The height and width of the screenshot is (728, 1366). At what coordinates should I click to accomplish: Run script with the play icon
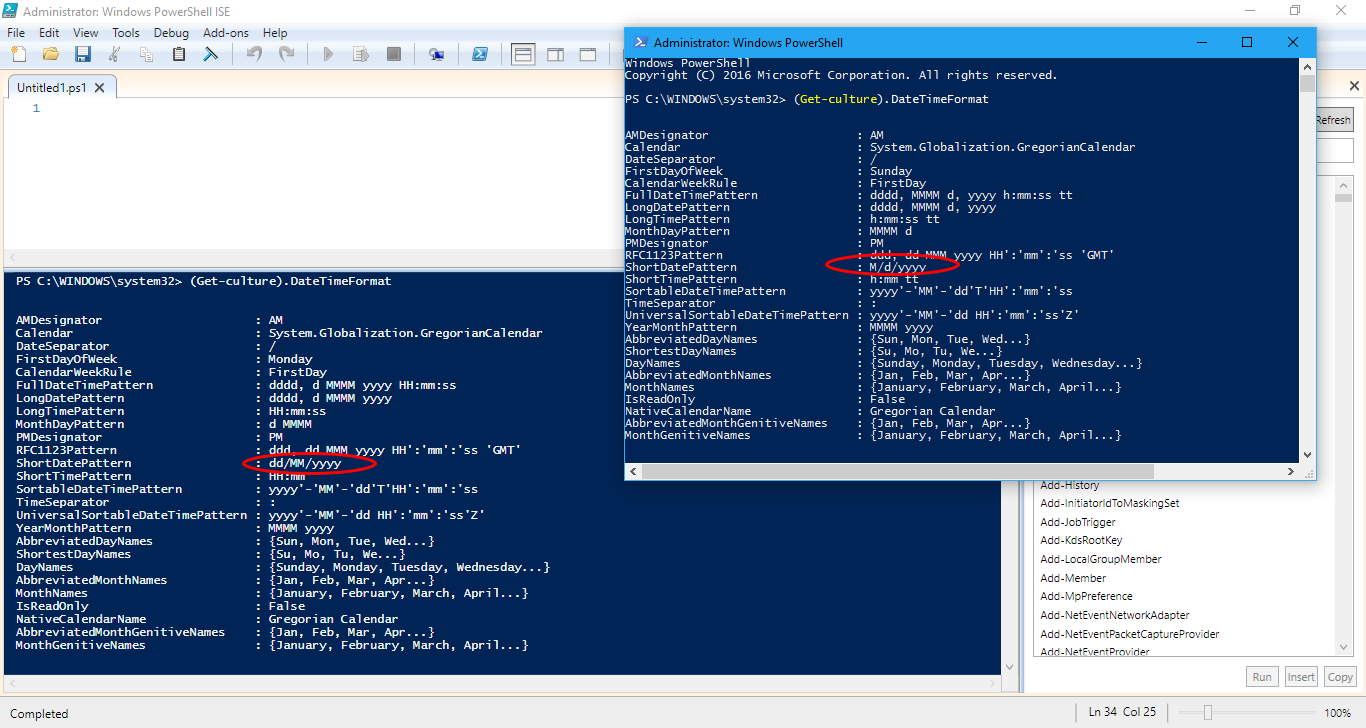tap(328, 54)
